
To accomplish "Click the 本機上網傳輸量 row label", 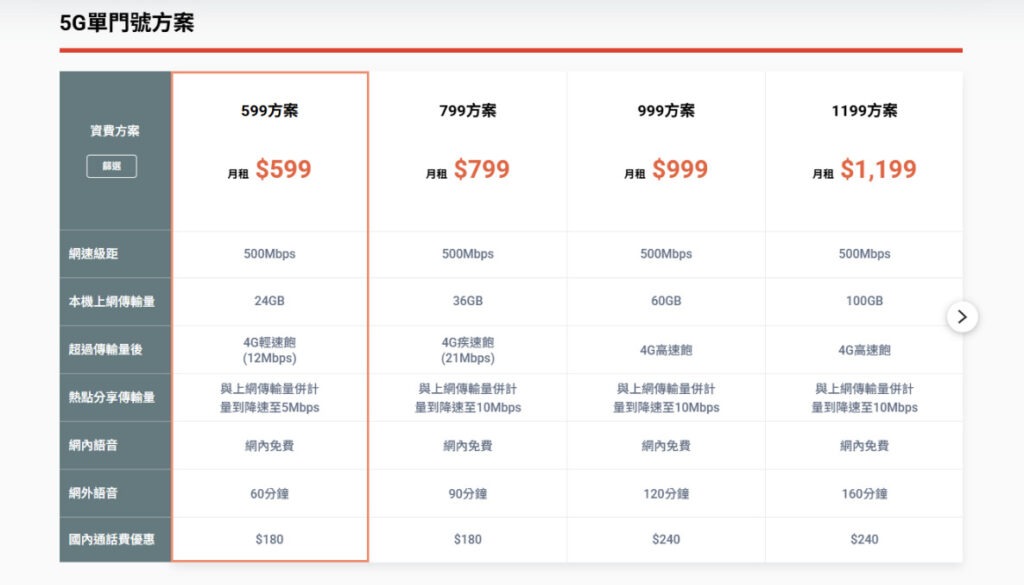I will (x=111, y=301).
